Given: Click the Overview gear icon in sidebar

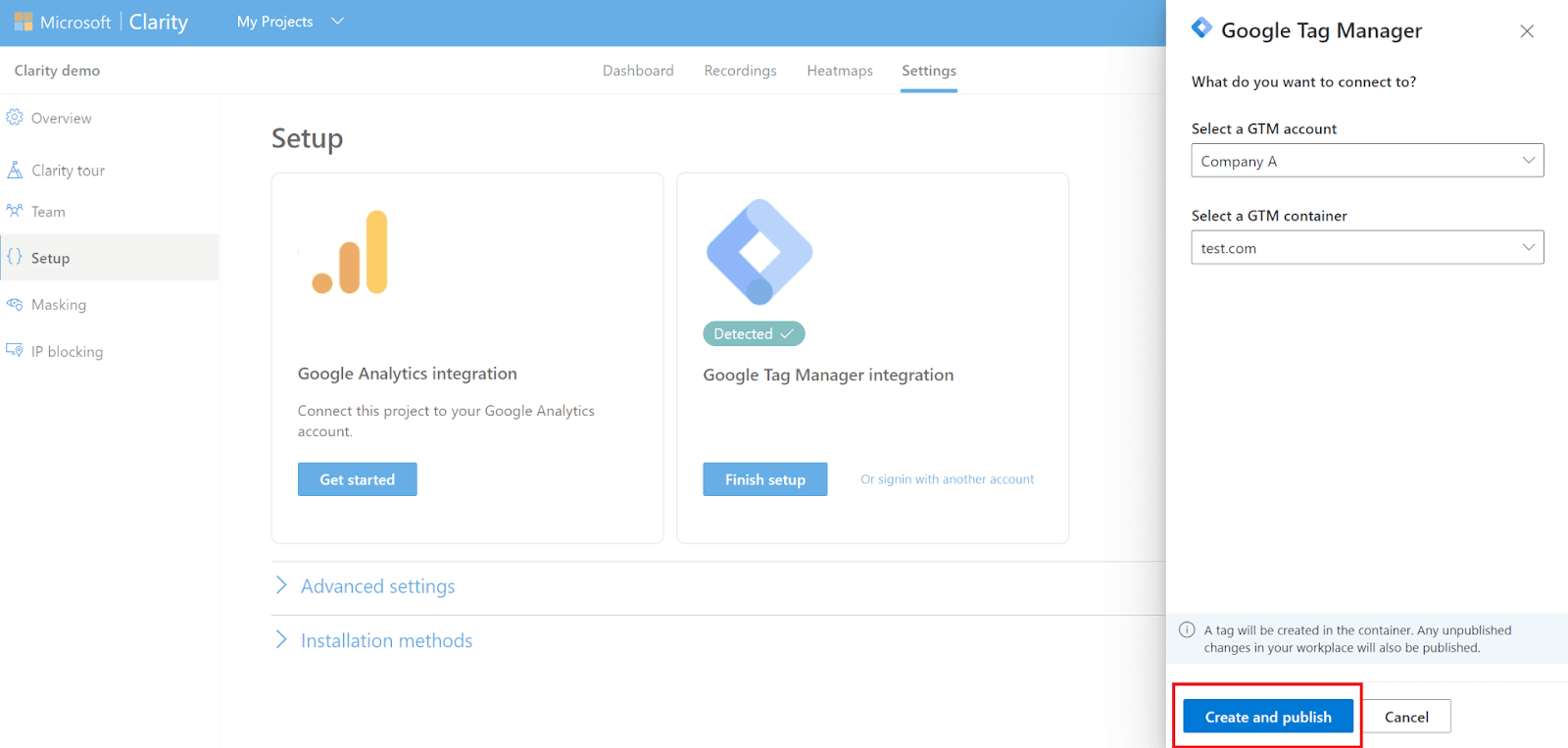Looking at the screenshot, I should (15, 118).
